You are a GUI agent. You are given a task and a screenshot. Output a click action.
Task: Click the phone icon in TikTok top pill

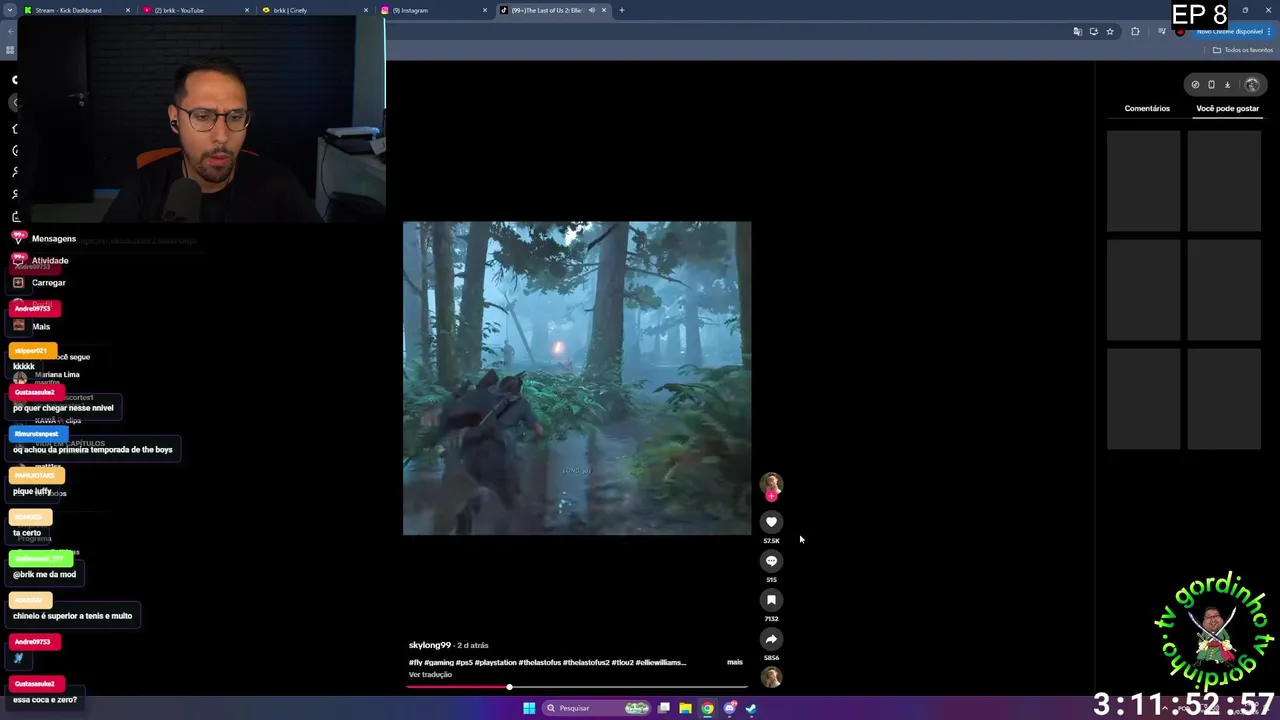(1211, 85)
